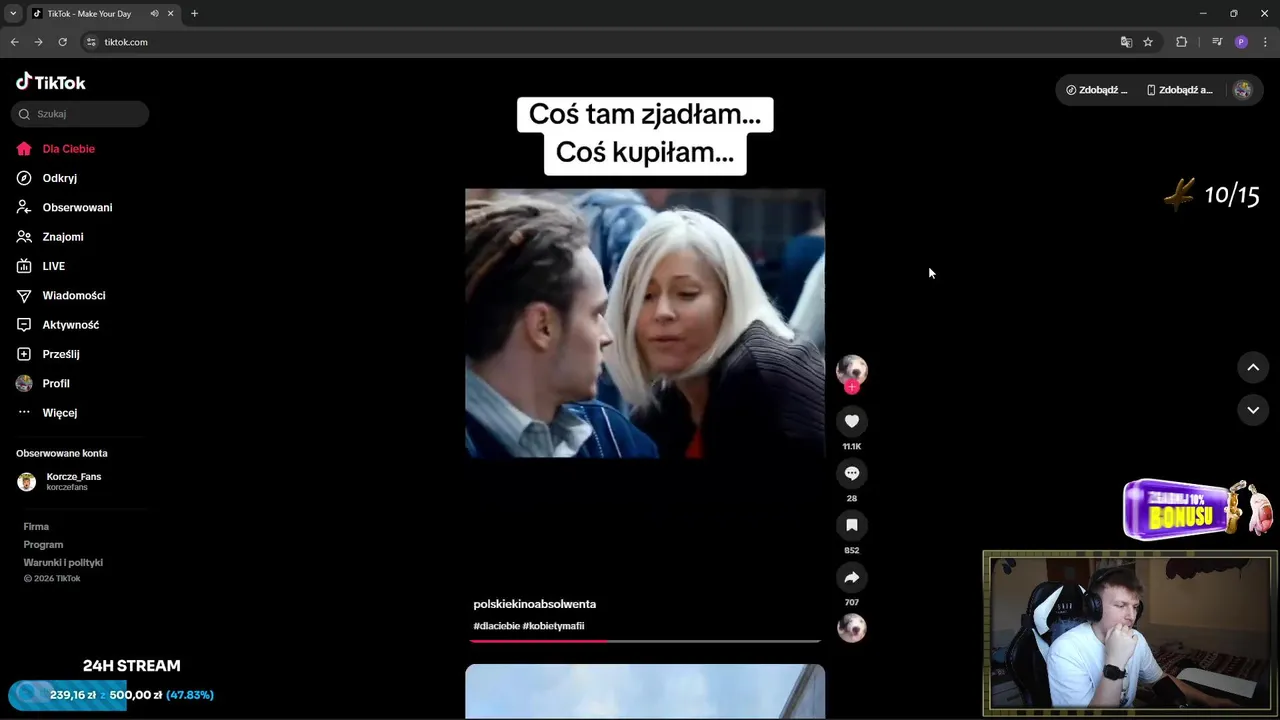Click first Zdobądź button in header
Screen dimensions: 1280x720
tap(1097, 90)
